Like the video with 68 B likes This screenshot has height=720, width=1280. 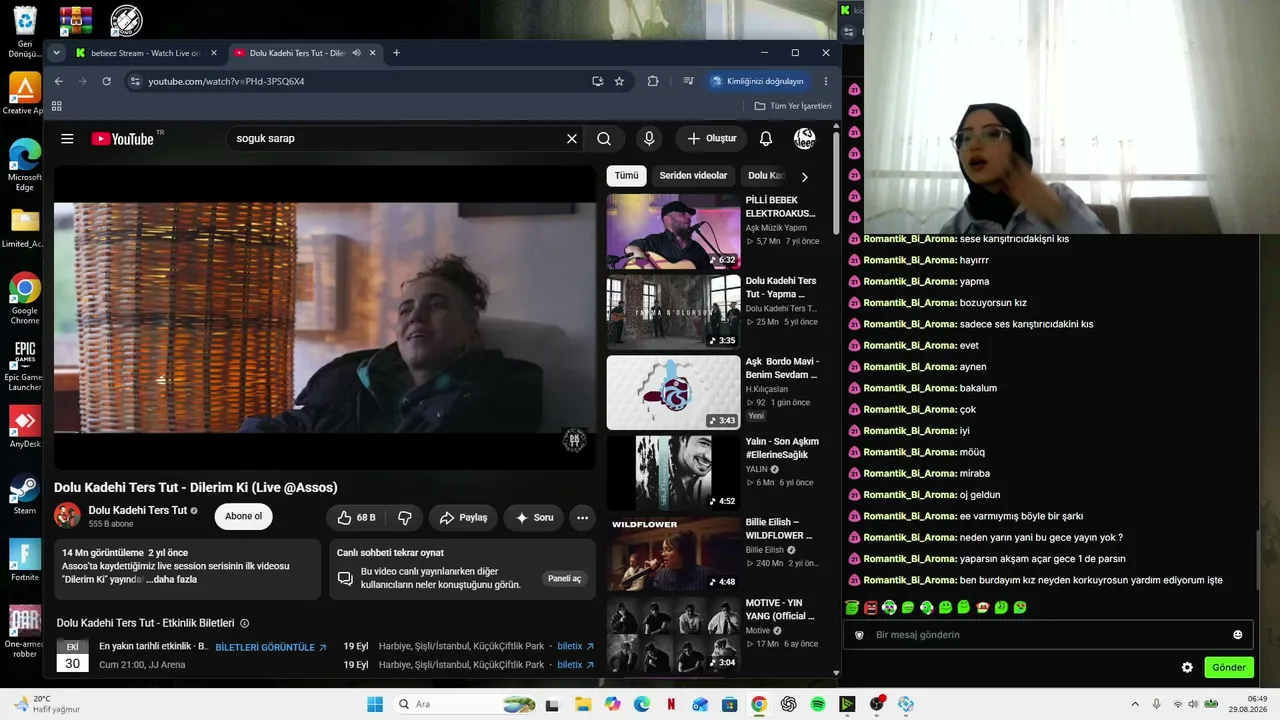coord(355,517)
